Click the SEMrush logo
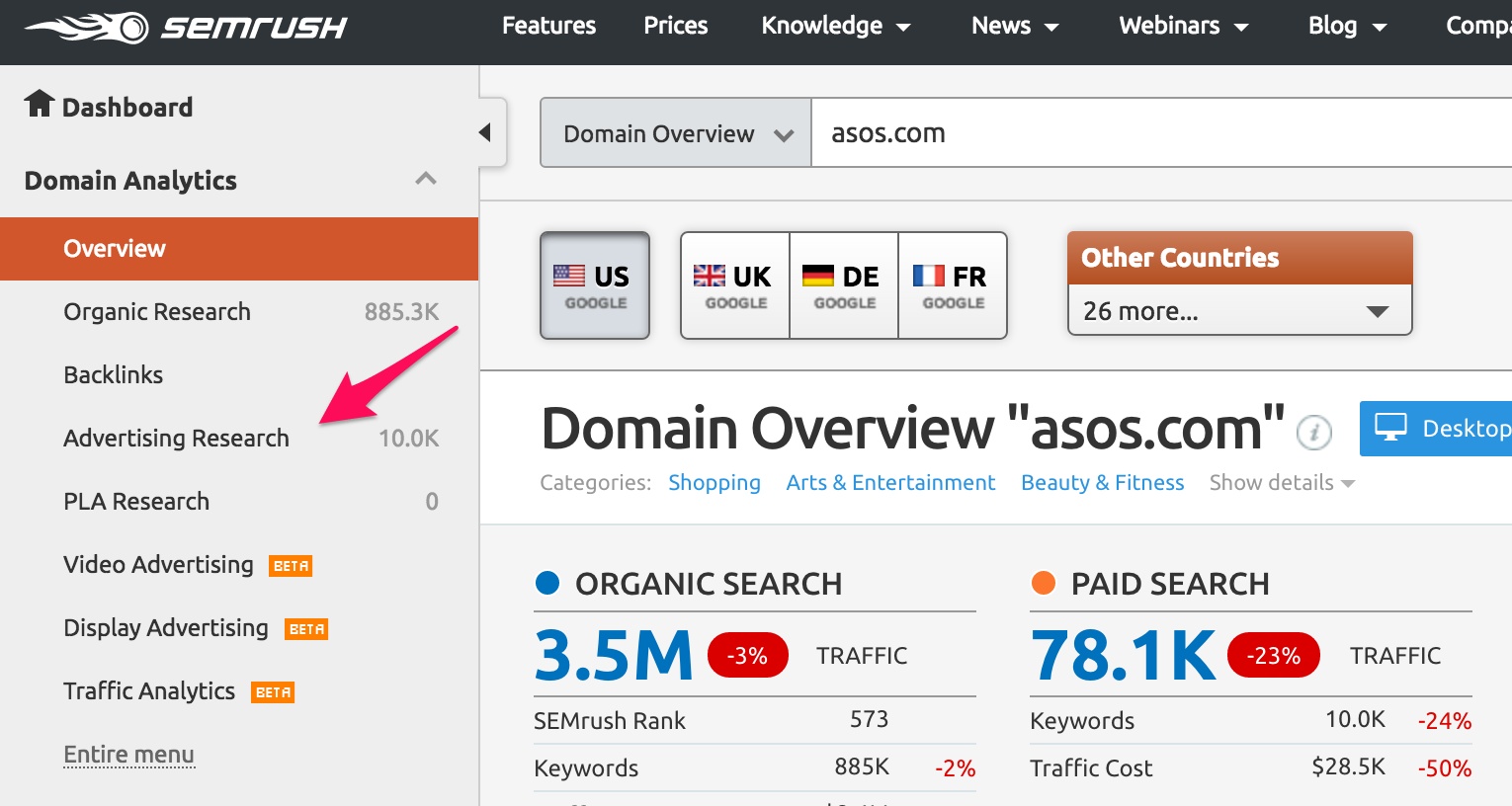Viewport: 1512px width, 806px height. coord(186,27)
